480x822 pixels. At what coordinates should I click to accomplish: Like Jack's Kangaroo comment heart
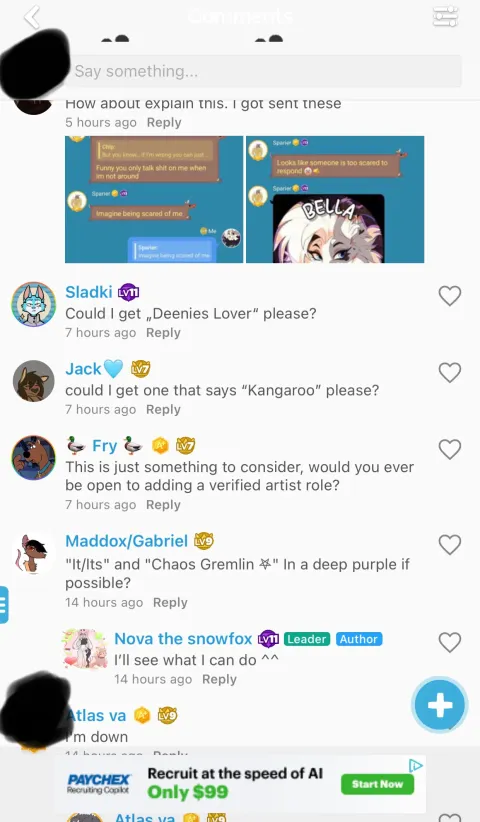pos(450,373)
